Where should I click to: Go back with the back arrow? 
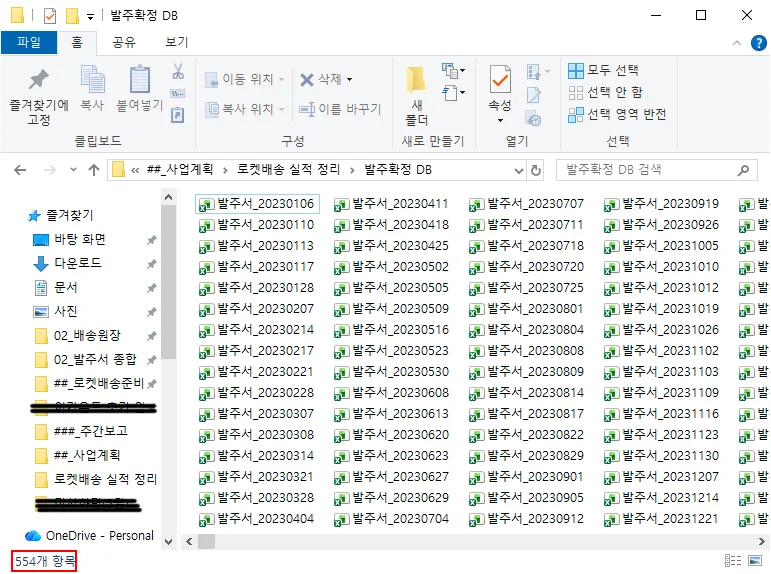coord(20,170)
